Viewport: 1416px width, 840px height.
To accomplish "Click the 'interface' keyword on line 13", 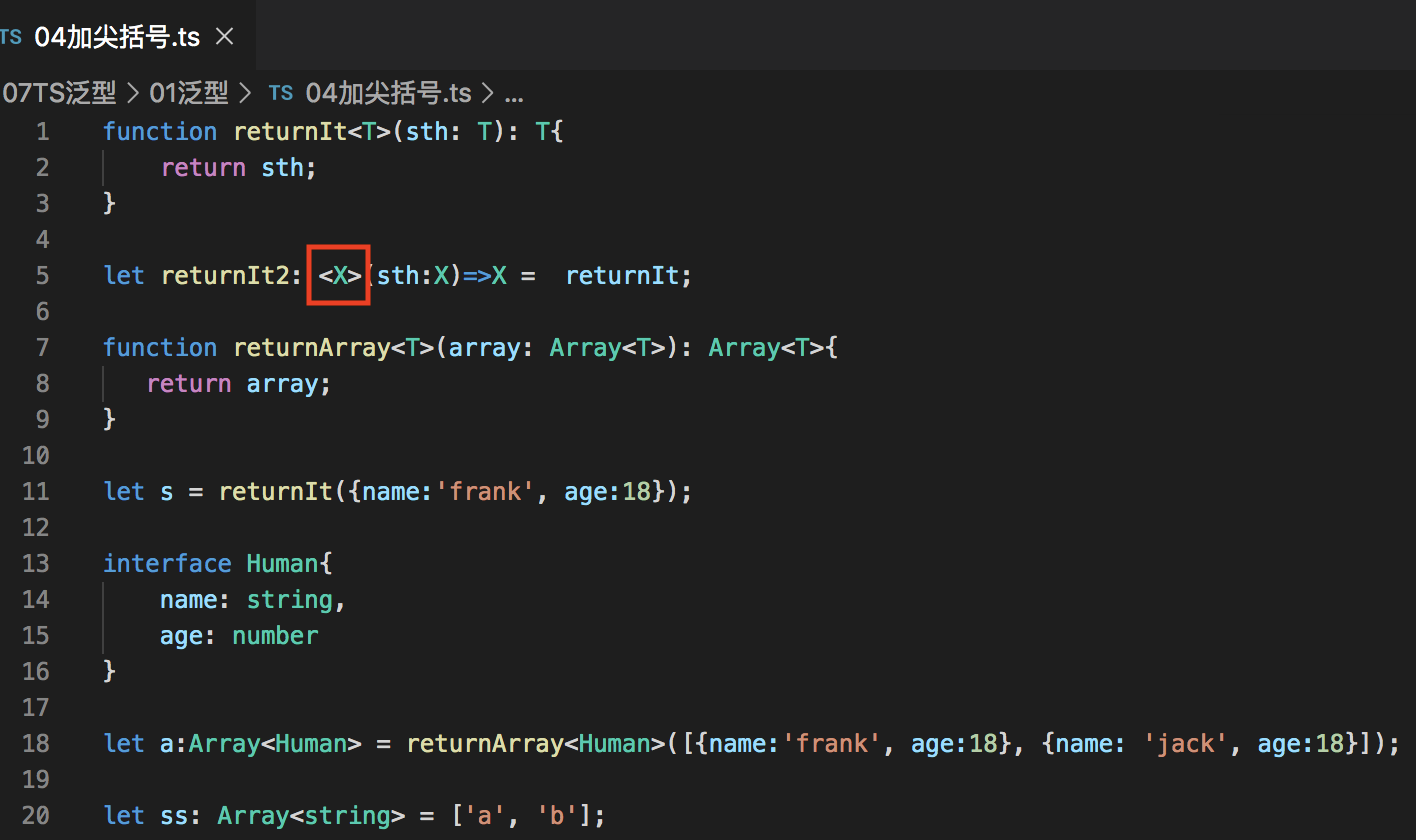I will tap(167, 563).
